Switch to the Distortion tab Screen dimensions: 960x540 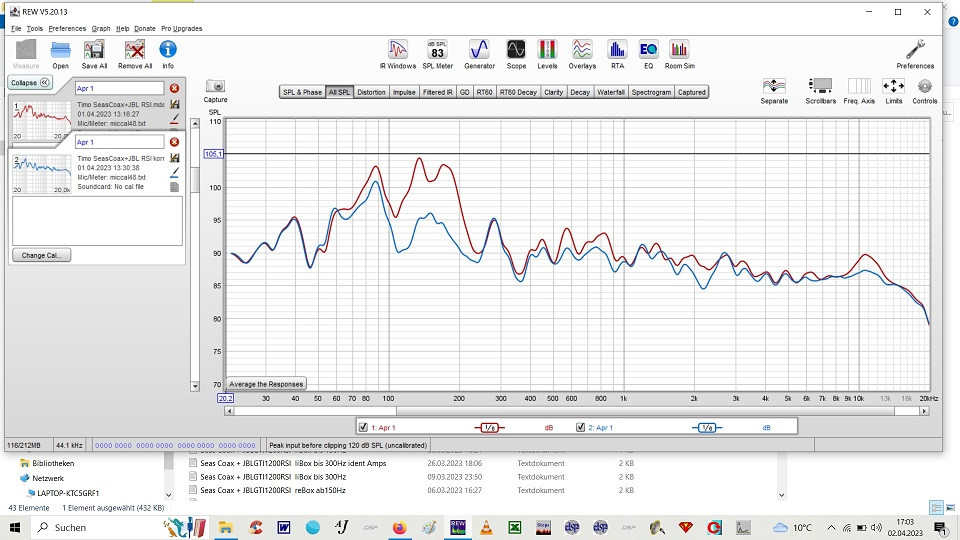[x=371, y=92]
